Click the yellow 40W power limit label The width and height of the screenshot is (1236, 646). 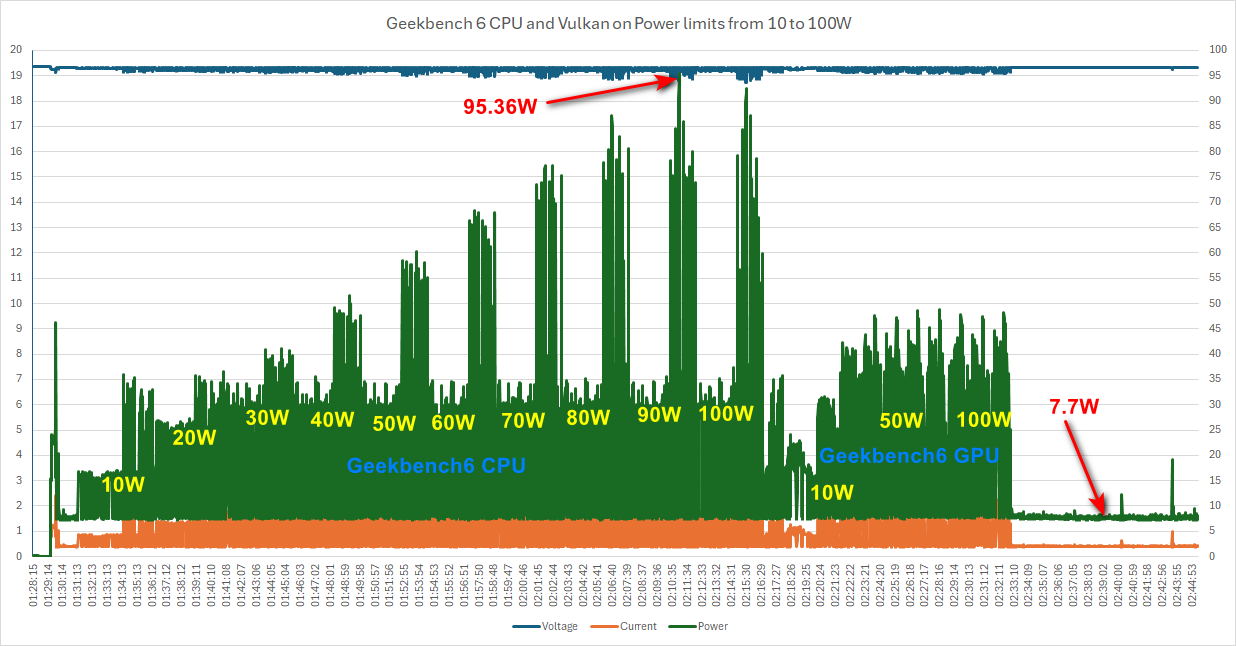[x=332, y=419]
